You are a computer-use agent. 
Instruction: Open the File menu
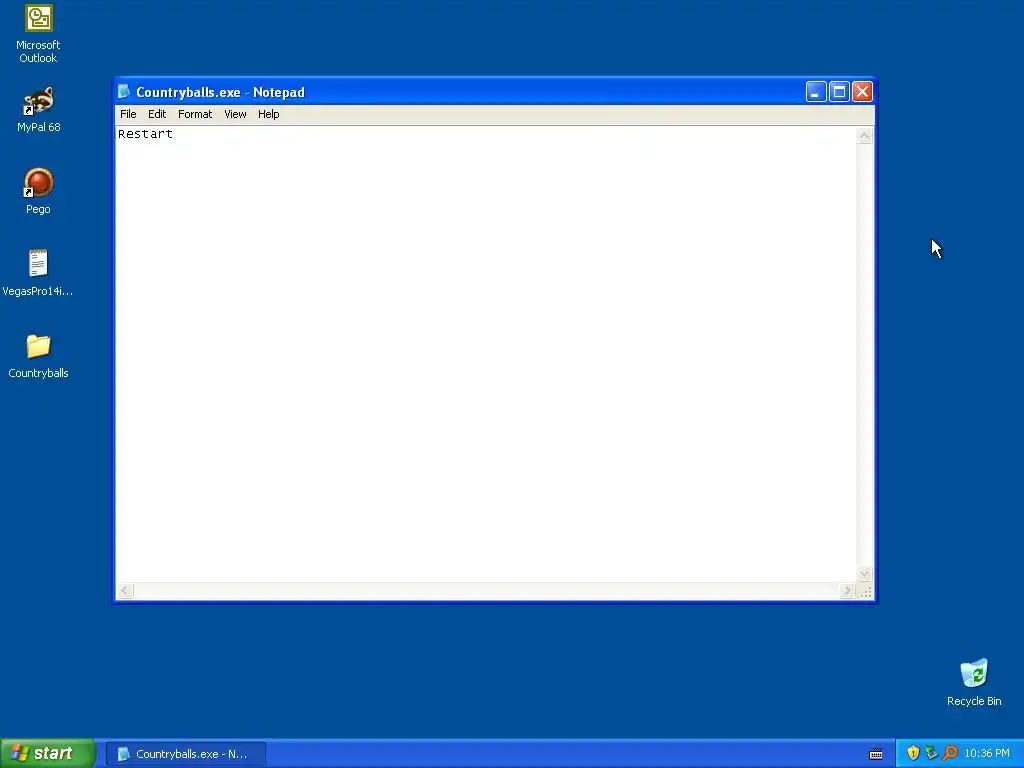click(128, 114)
